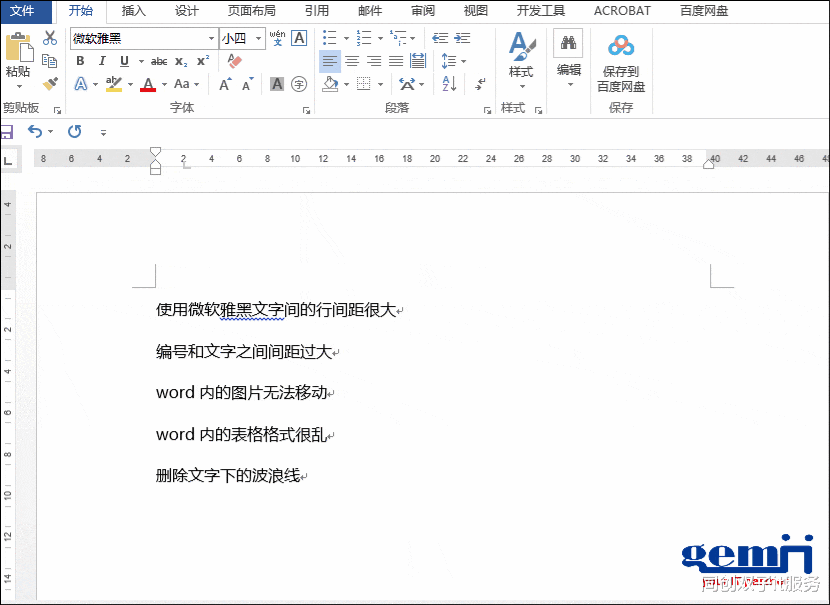Toggle show paragraph marks
The image size is (830, 605).
pyautogui.click(x=481, y=84)
